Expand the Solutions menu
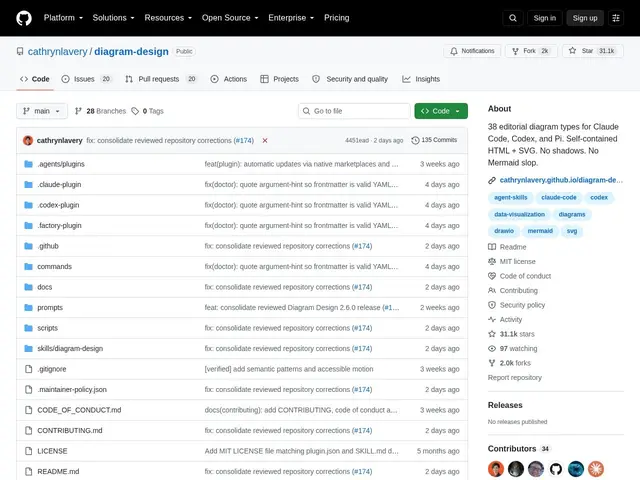The width and height of the screenshot is (640, 480). click(113, 18)
